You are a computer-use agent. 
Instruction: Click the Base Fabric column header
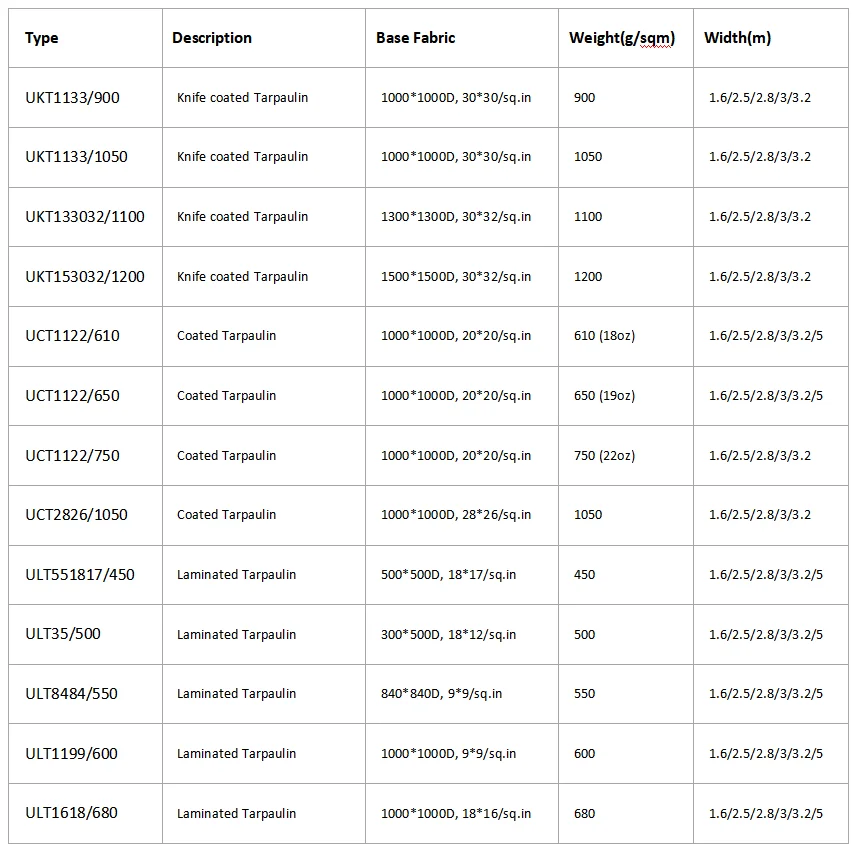[415, 38]
